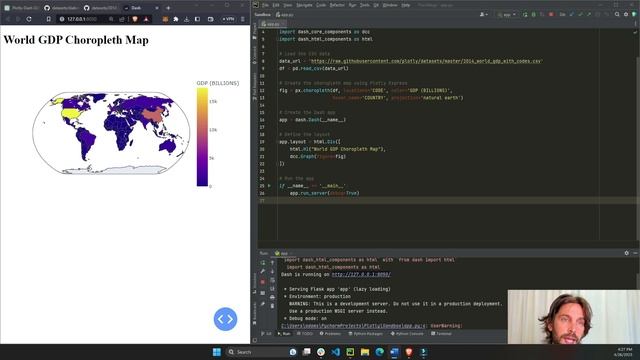This screenshot has height=360, width=640.
Task: Close the Dash browser tab
Action: tap(157, 8)
